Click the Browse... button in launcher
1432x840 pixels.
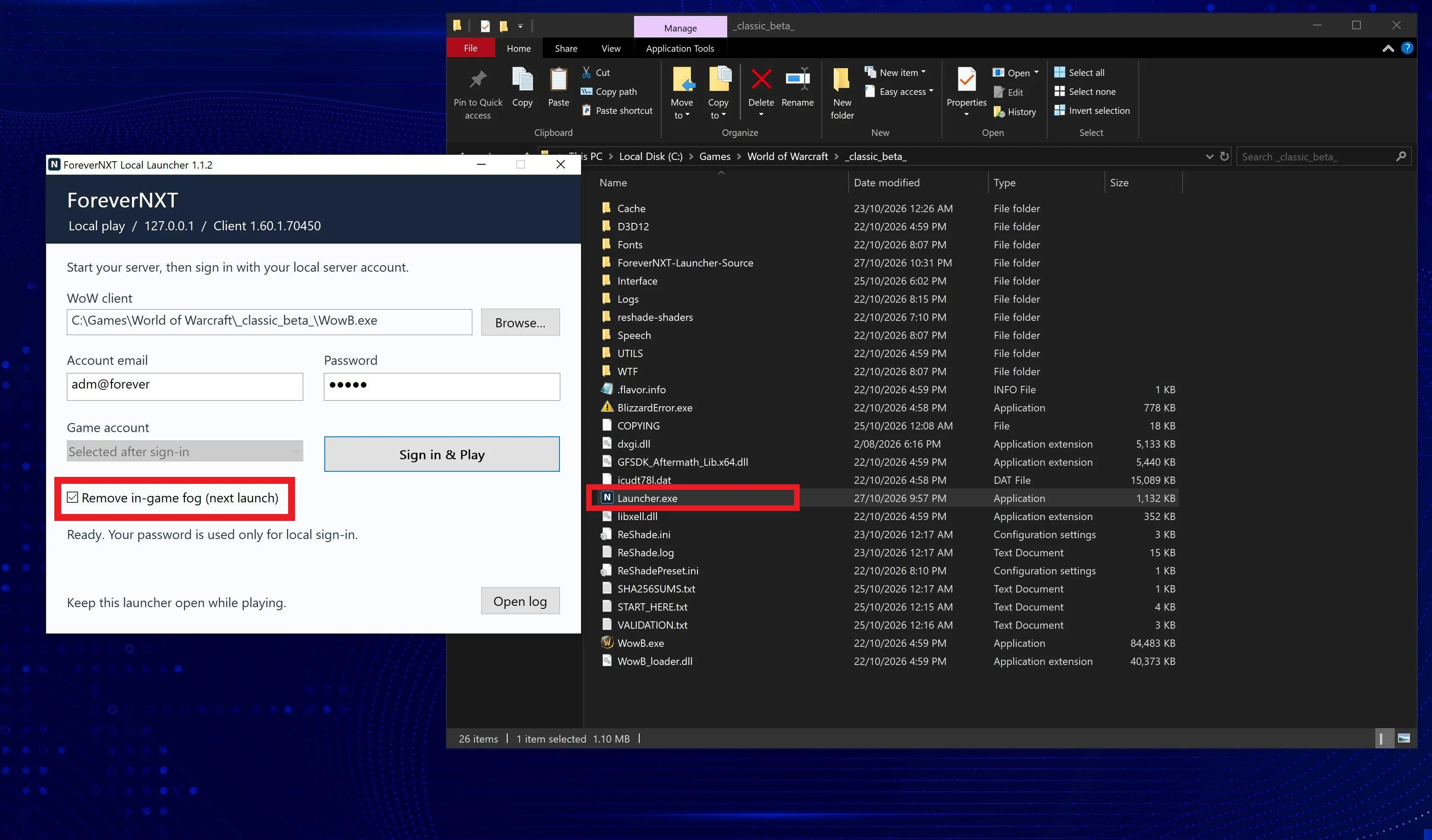point(520,322)
